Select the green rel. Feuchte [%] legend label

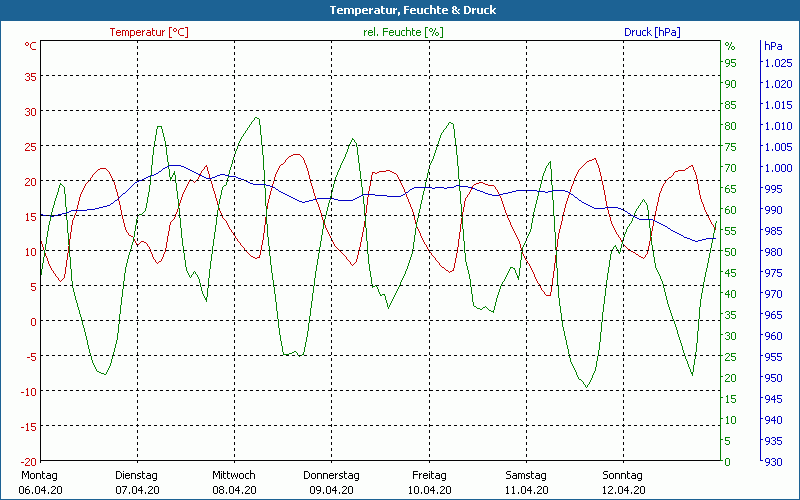click(403, 32)
